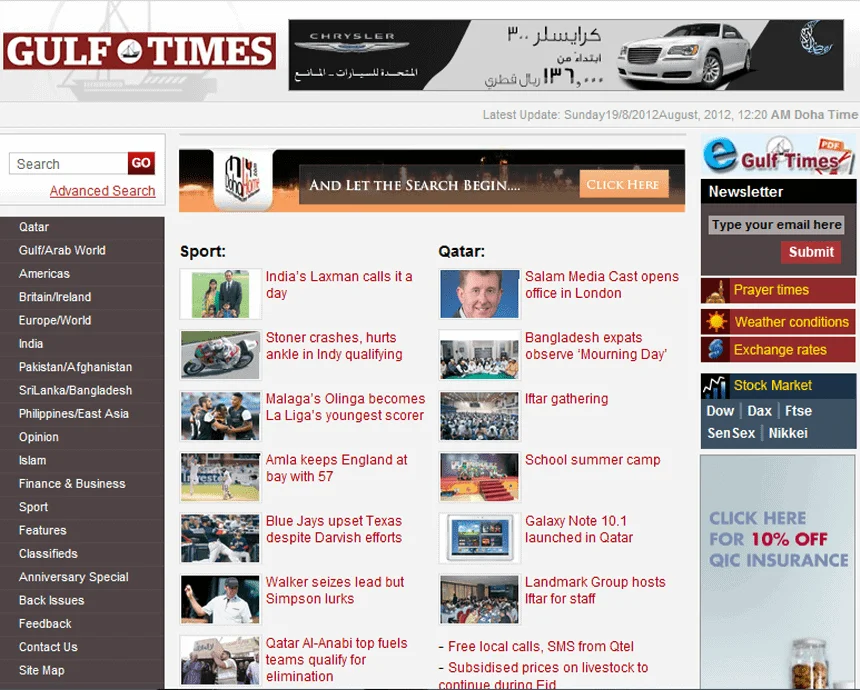This screenshot has width=860, height=690.
Task: Open the 'Iftar gathering' article link
Action: point(567,399)
